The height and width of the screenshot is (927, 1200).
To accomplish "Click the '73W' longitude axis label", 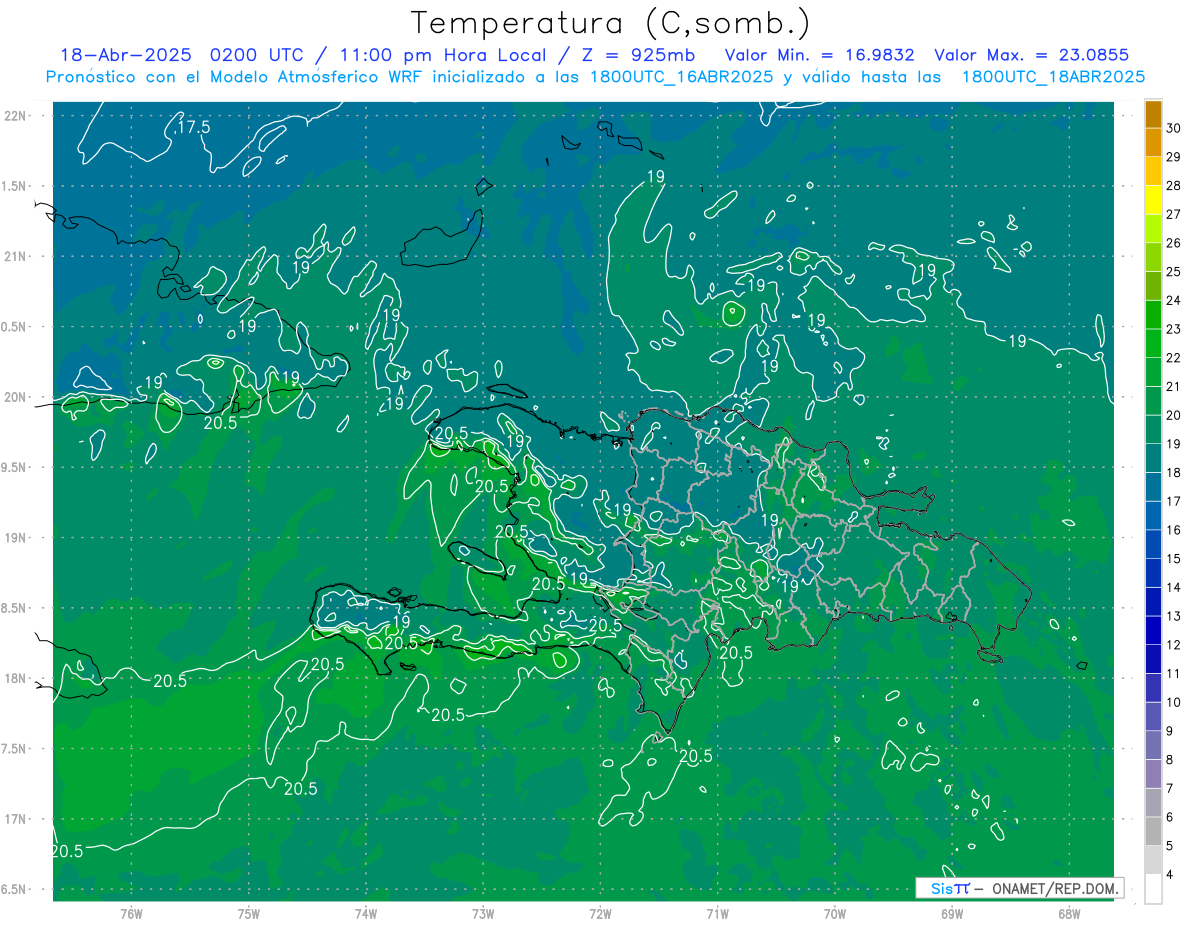I will click(x=483, y=913).
